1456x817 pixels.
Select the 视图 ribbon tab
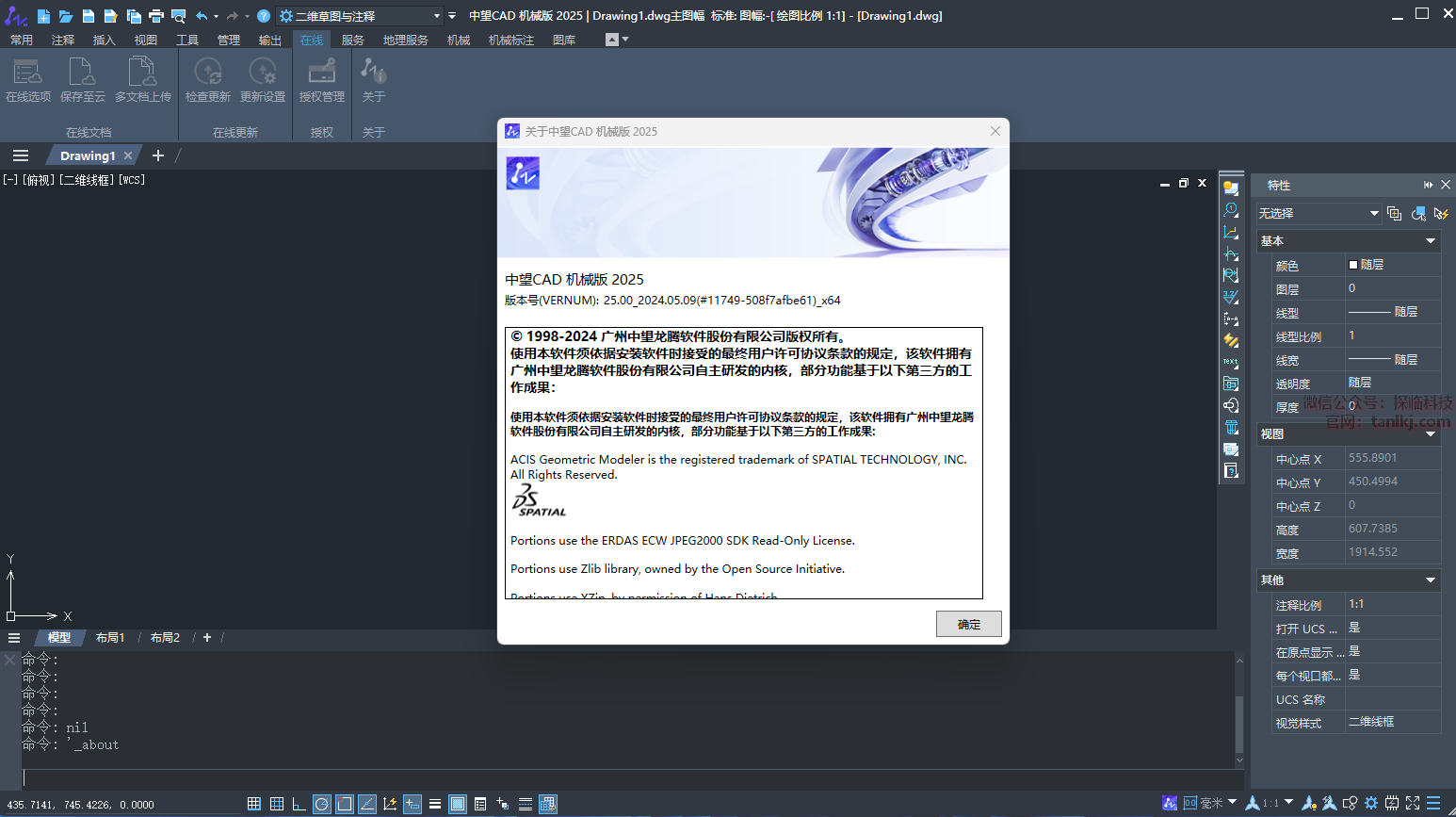[x=146, y=40]
